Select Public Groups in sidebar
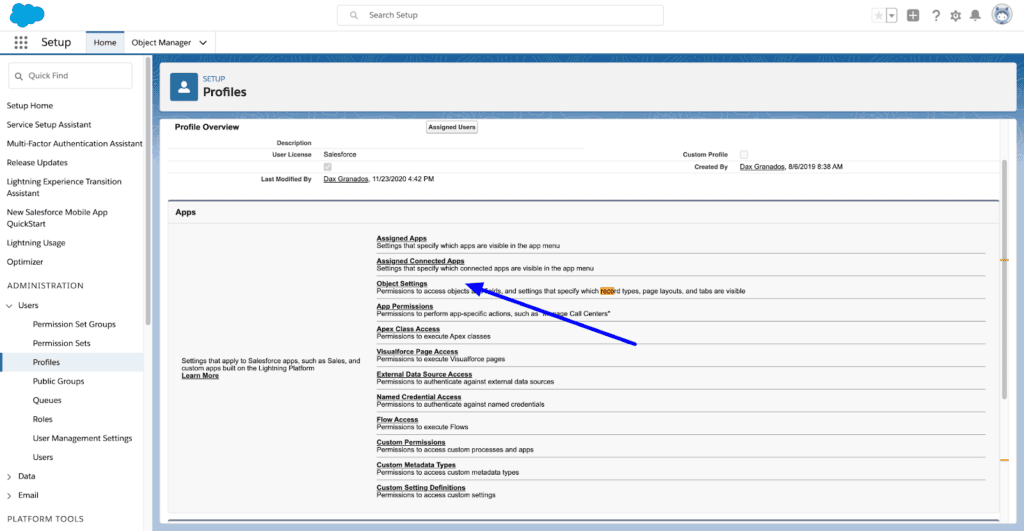This screenshot has height=531, width=1024. [58, 381]
